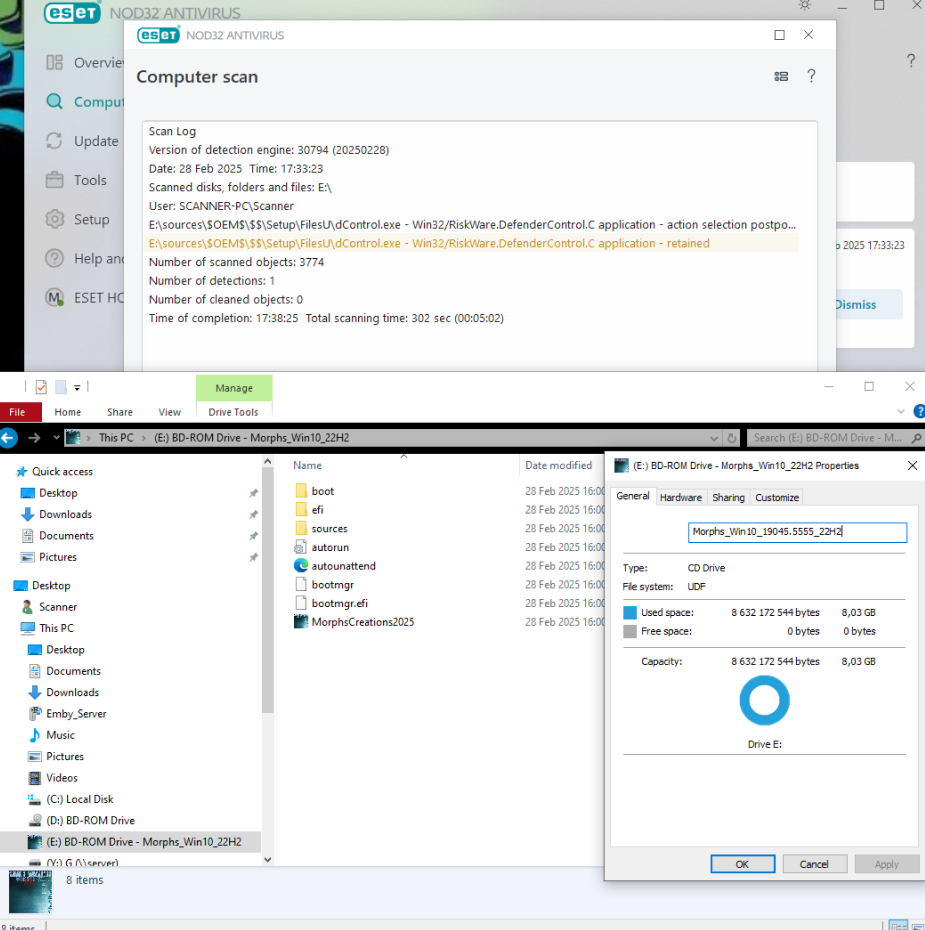Sort files by the Name column header
The height and width of the screenshot is (930, 925).
click(x=307, y=466)
